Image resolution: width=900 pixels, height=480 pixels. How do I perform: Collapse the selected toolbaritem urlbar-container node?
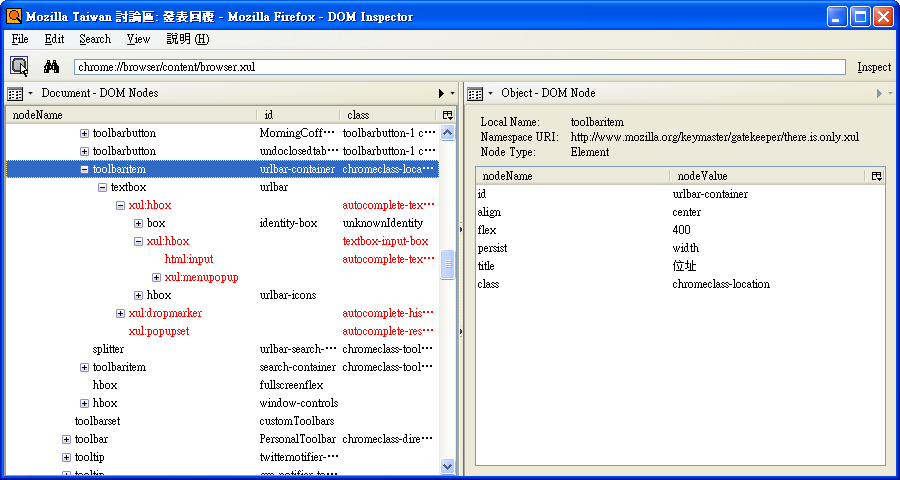[85, 170]
